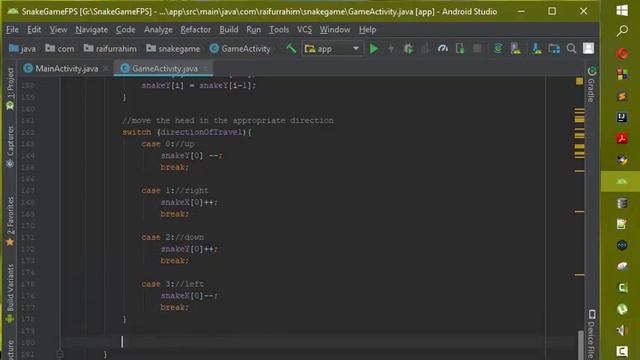This screenshot has height=360, width=640.
Task: Click the Windows taskbar search icon
Action: click(x=622, y=31)
